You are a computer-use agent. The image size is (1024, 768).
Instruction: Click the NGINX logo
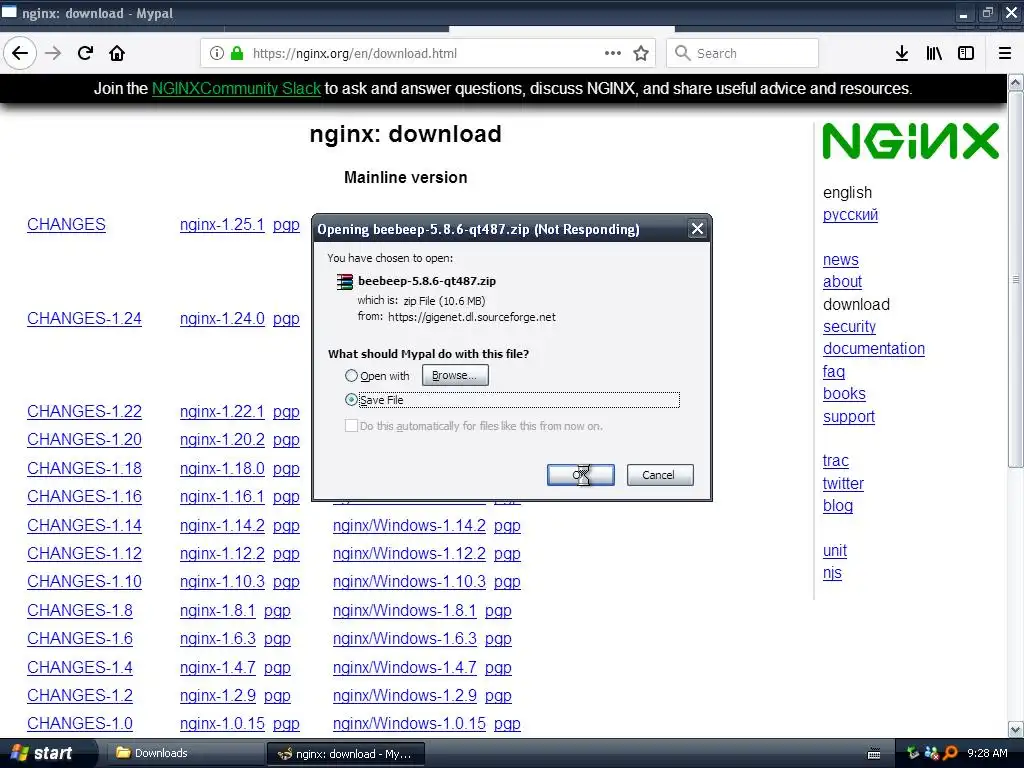pyautogui.click(x=910, y=141)
